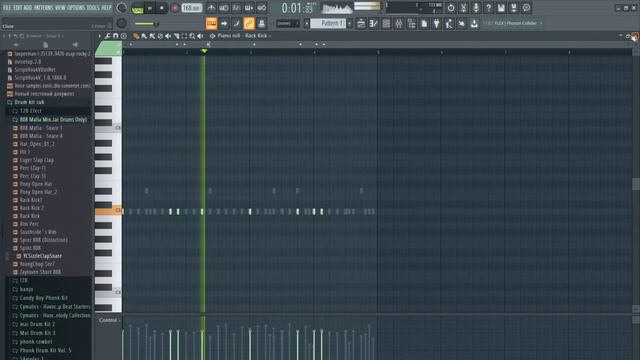Select the Paint brush tool
Viewport: 640px width, 360px height.
coord(144,36)
